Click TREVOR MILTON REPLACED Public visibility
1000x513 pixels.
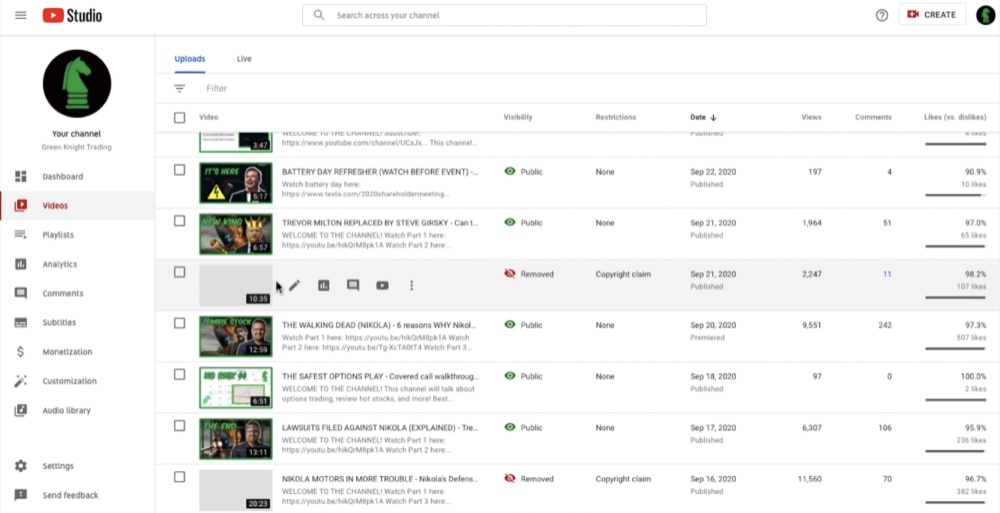tap(524, 223)
